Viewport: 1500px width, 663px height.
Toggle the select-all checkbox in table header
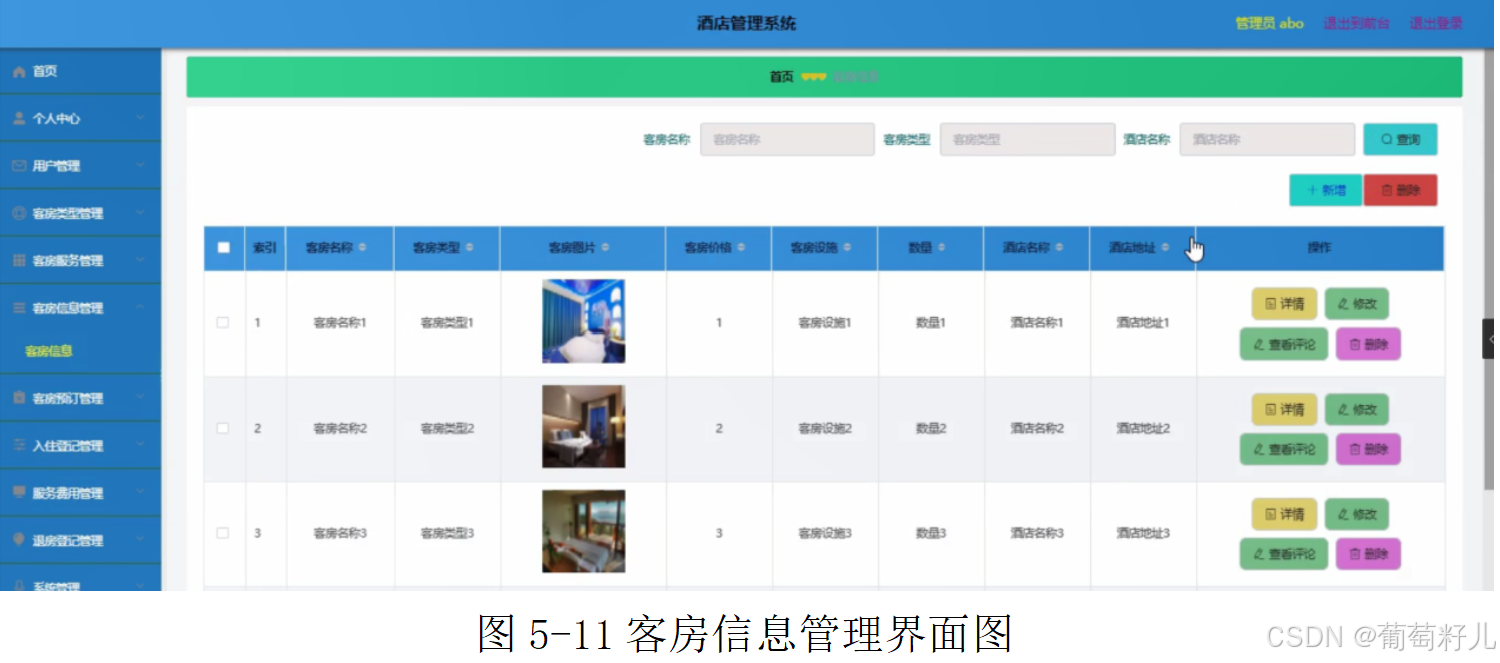[224, 247]
